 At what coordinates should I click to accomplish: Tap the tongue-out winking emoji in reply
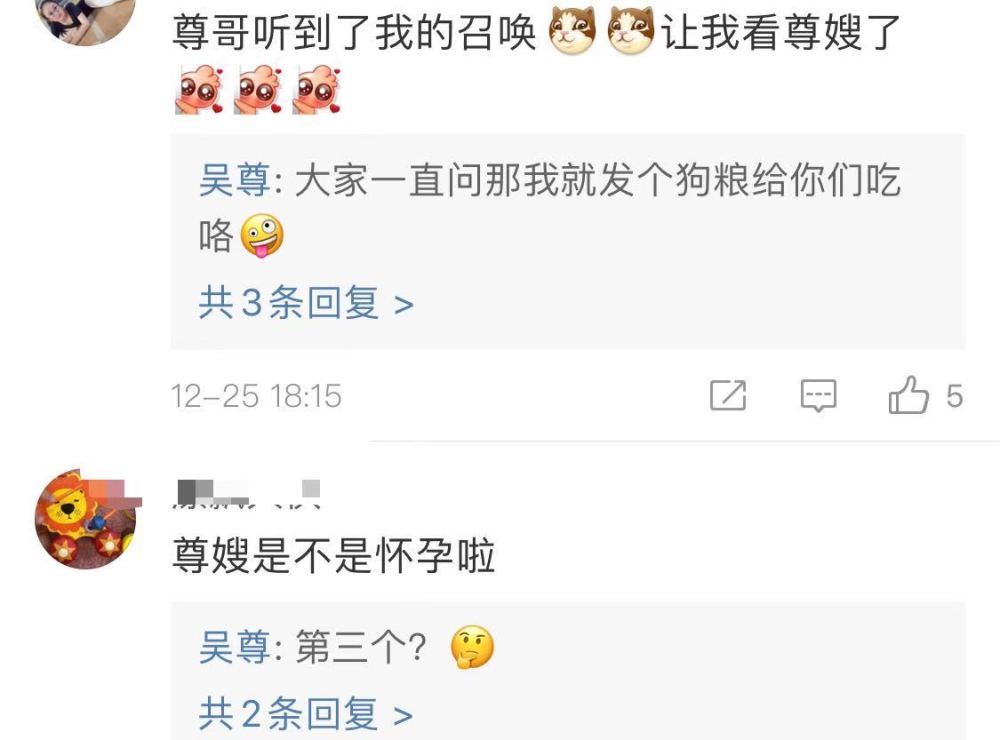pyautogui.click(x=261, y=235)
